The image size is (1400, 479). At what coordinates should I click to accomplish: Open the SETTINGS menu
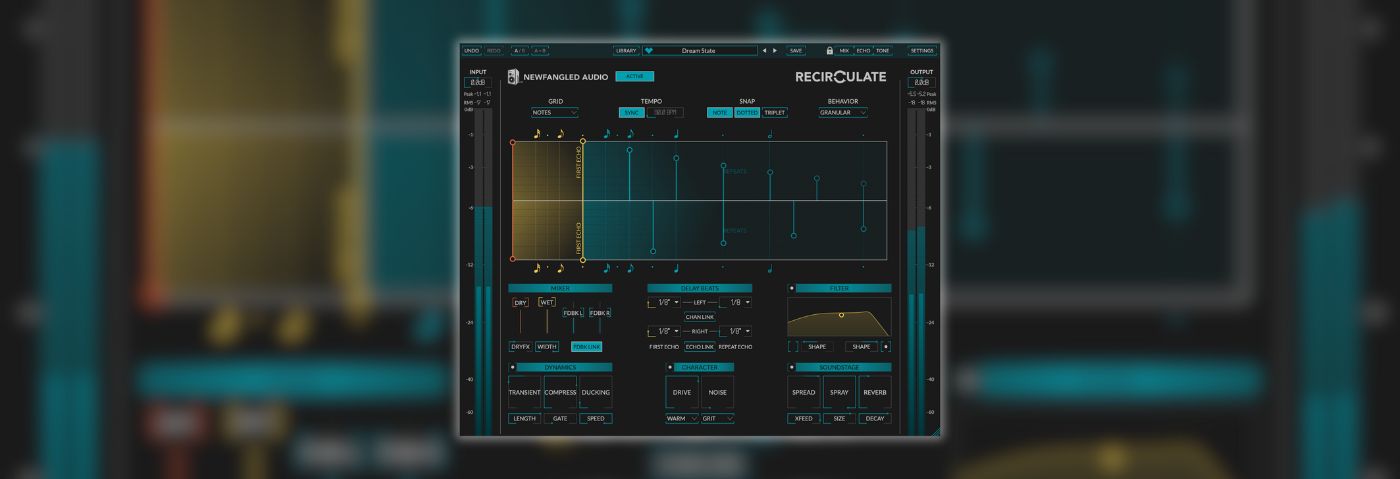pyautogui.click(x=922, y=50)
